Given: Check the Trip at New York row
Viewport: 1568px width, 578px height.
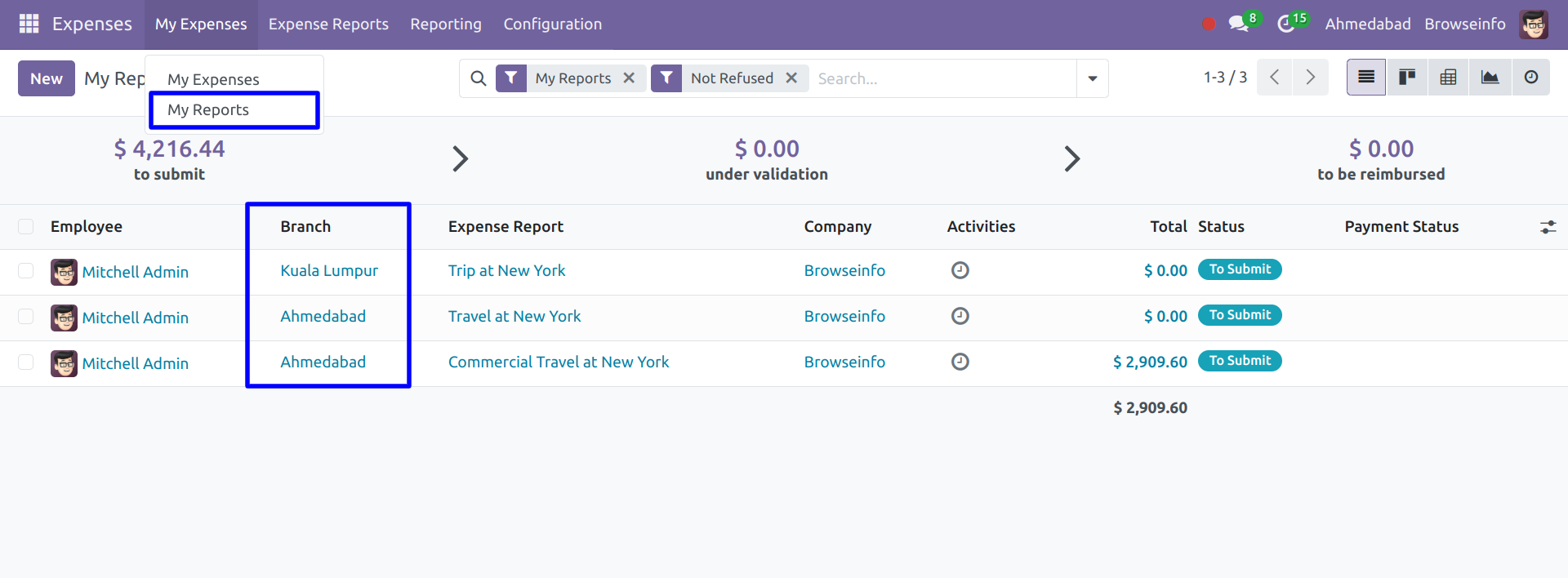Looking at the screenshot, I should (x=26, y=271).
